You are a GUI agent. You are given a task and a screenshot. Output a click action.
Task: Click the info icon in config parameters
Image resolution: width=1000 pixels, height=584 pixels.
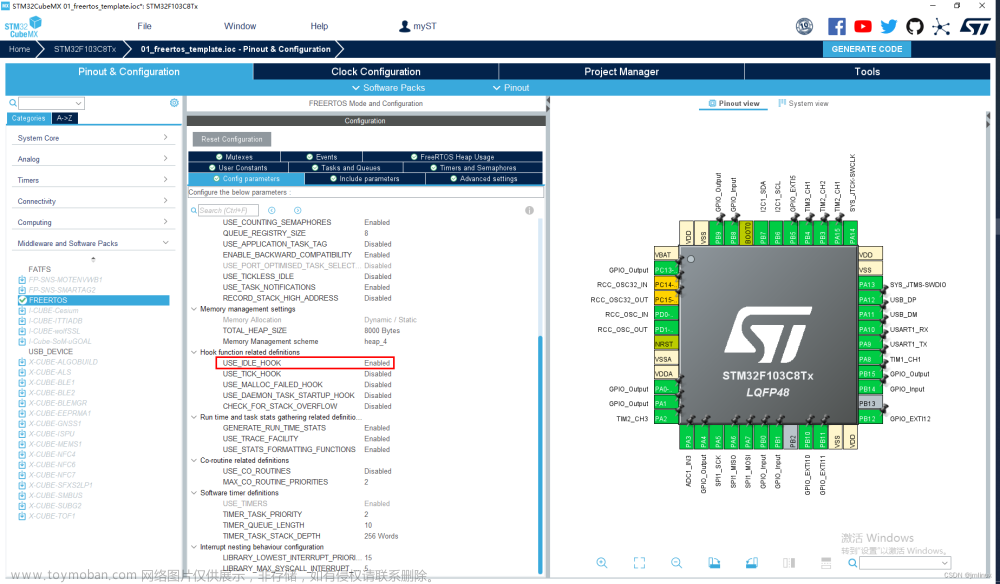point(529,210)
